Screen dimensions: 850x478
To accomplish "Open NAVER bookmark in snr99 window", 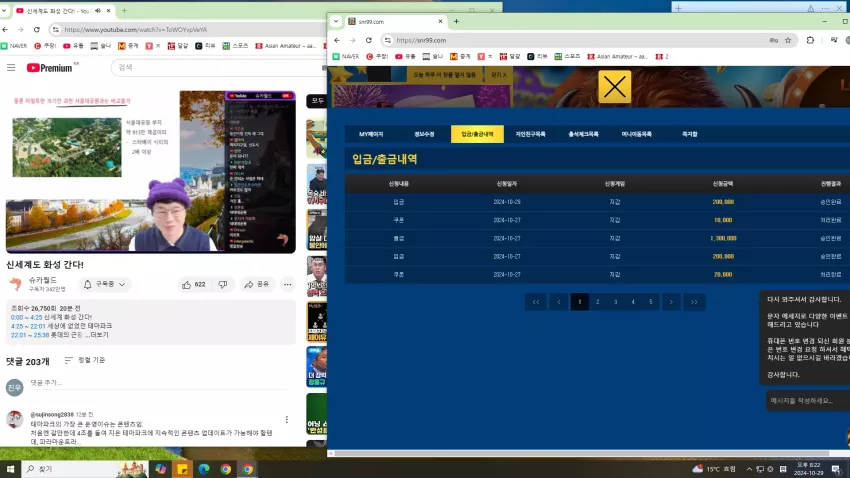I will coord(346,56).
